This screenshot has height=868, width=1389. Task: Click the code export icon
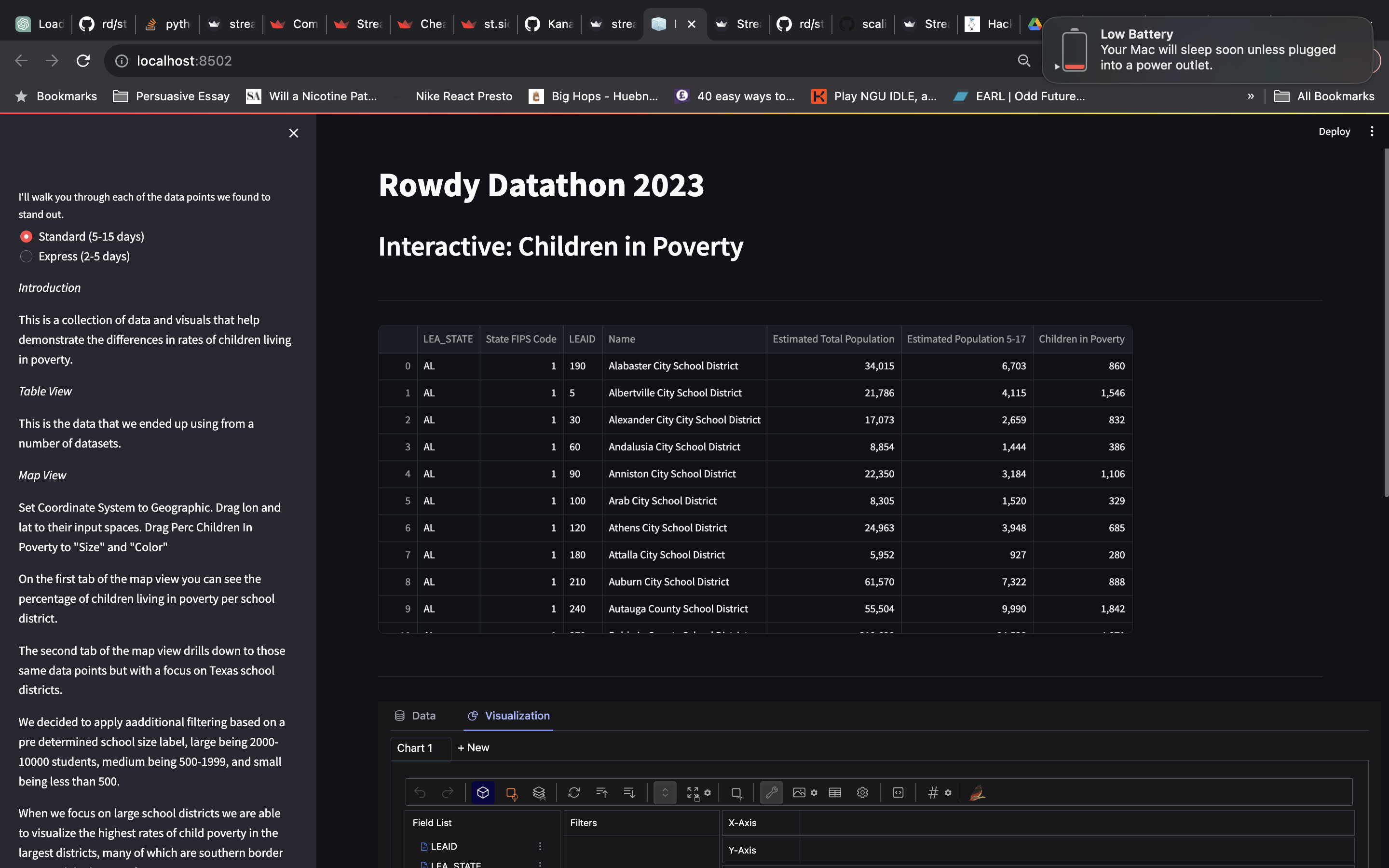point(898,793)
